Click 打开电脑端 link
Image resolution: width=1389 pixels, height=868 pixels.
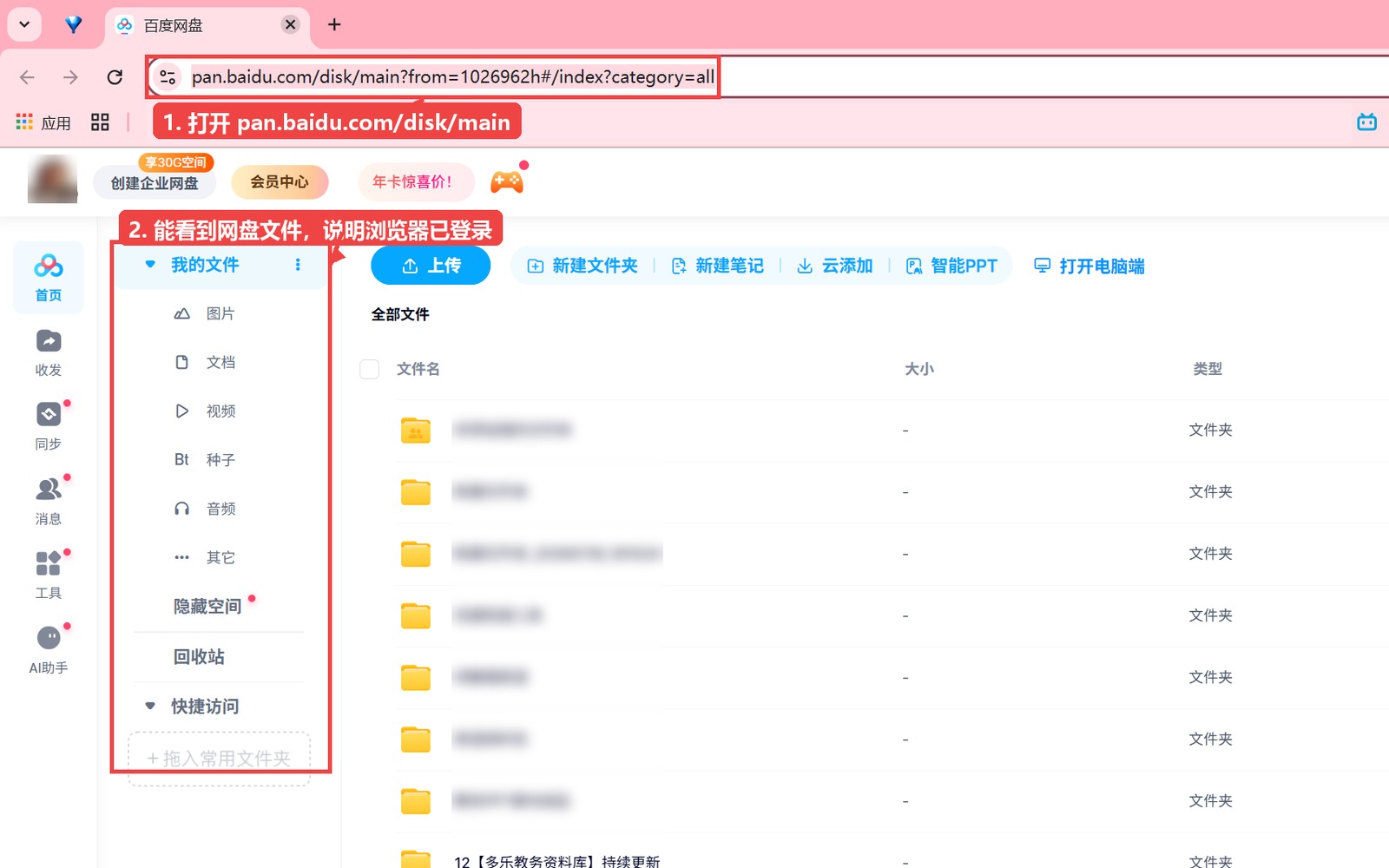1089,266
